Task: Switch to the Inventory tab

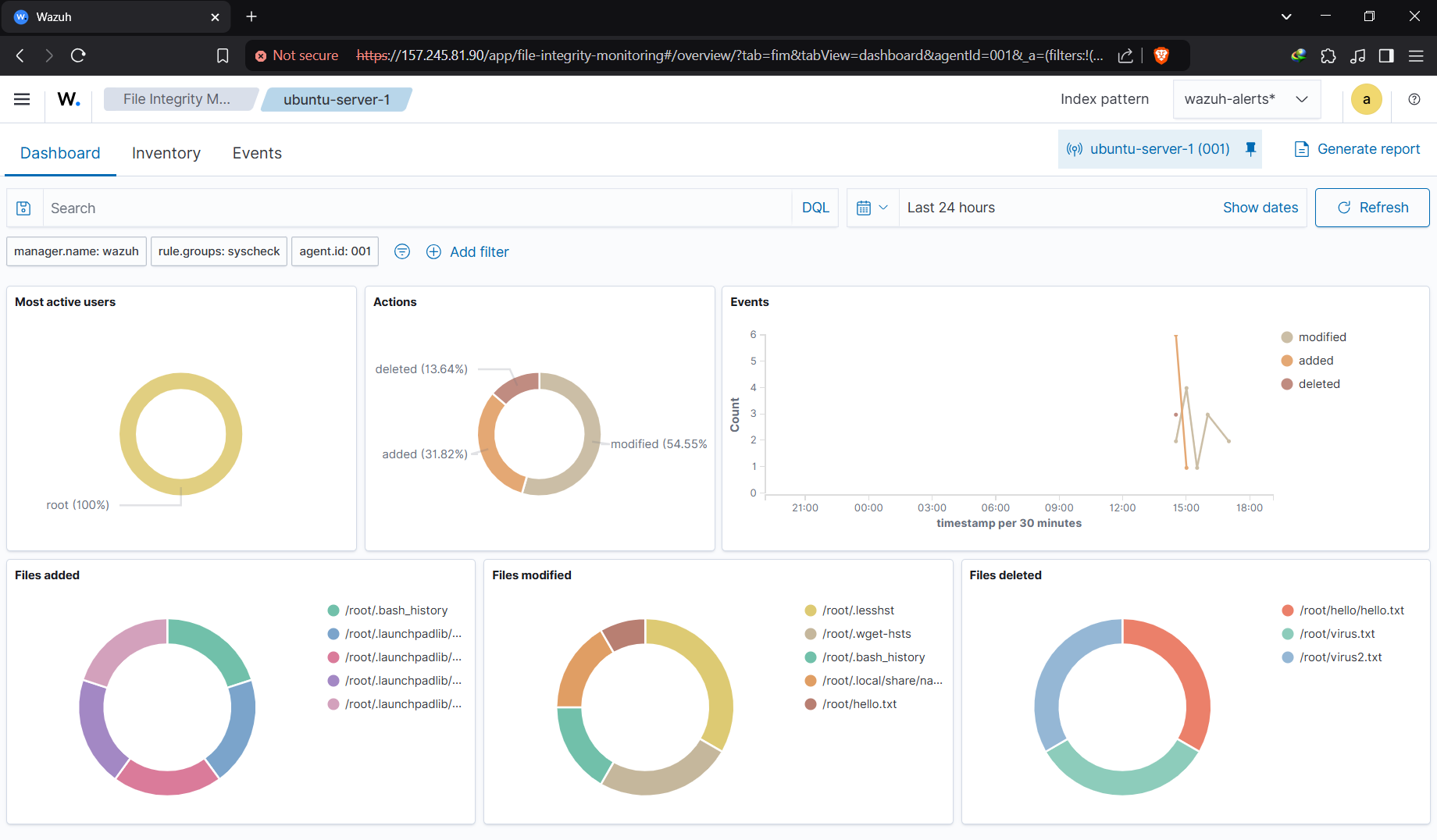Action: coord(166,153)
